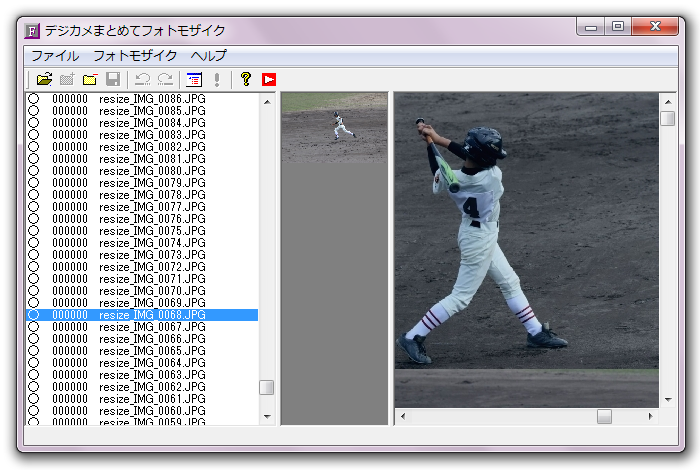The height and width of the screenshot is (470, 700).
Task: Click preview horizontal scrollbar left arrow
Action: (403, 416)
